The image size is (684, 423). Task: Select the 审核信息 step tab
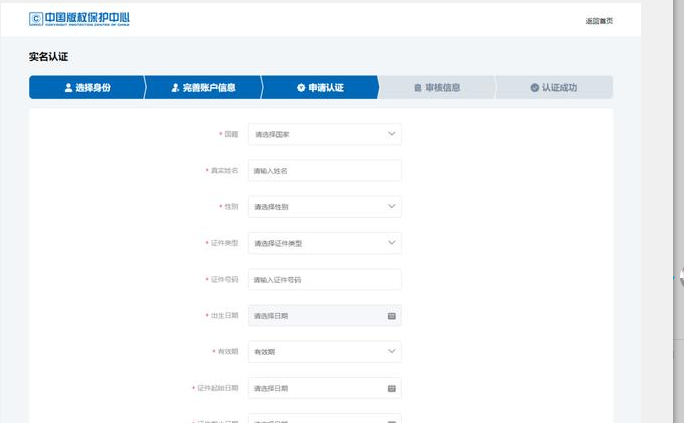(x=442, y=88)
